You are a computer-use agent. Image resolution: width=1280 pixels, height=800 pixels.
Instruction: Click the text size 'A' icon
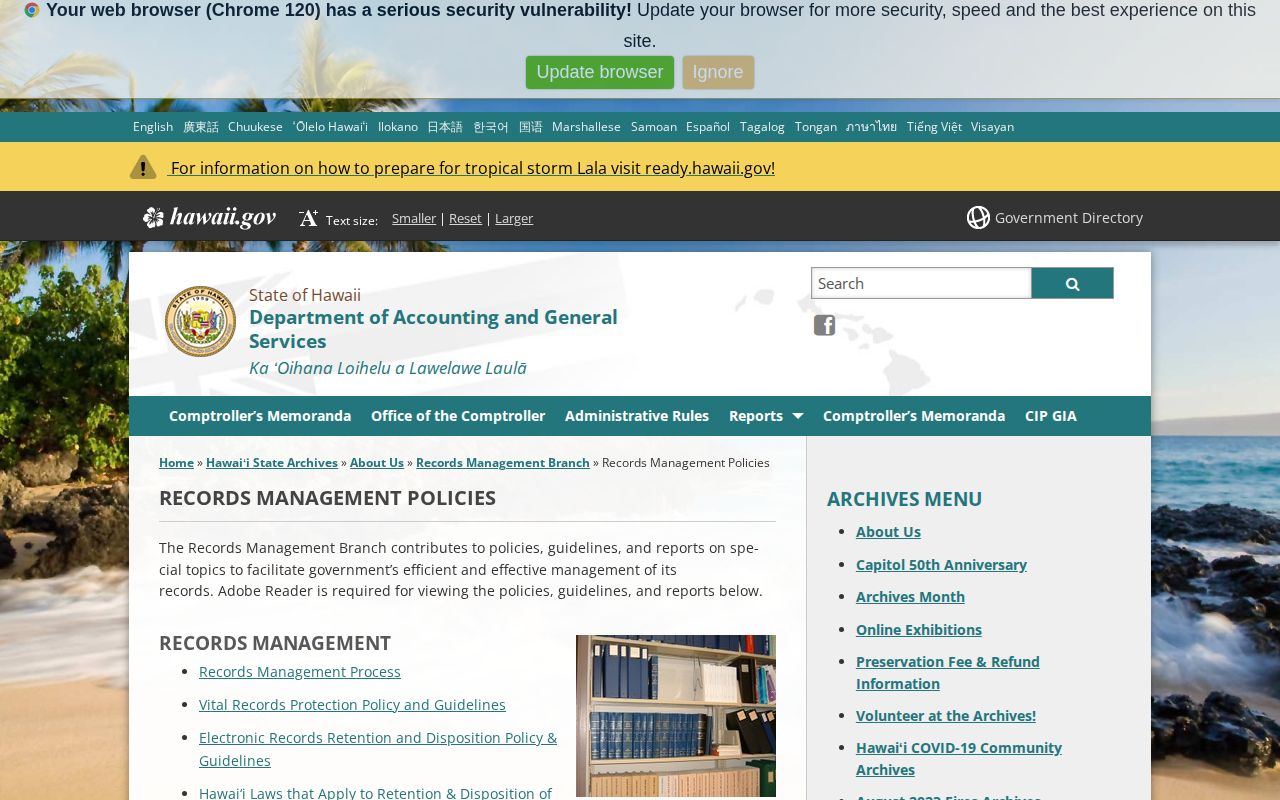(x=308, y=218)
